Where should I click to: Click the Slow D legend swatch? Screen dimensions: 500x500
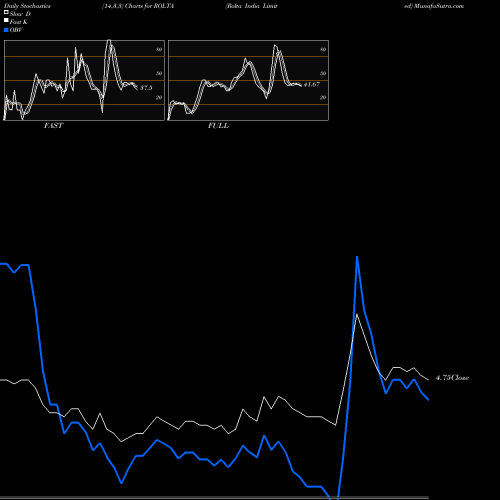click(x=6, y=12)
